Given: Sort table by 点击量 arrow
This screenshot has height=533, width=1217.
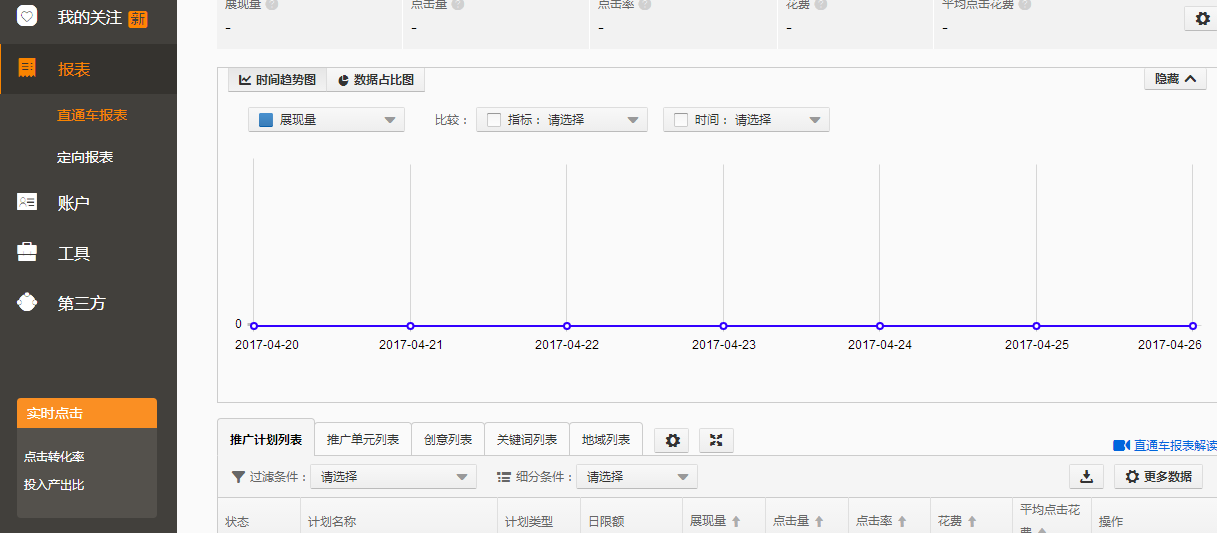Looking at the screenshot, I should point(819,521).
